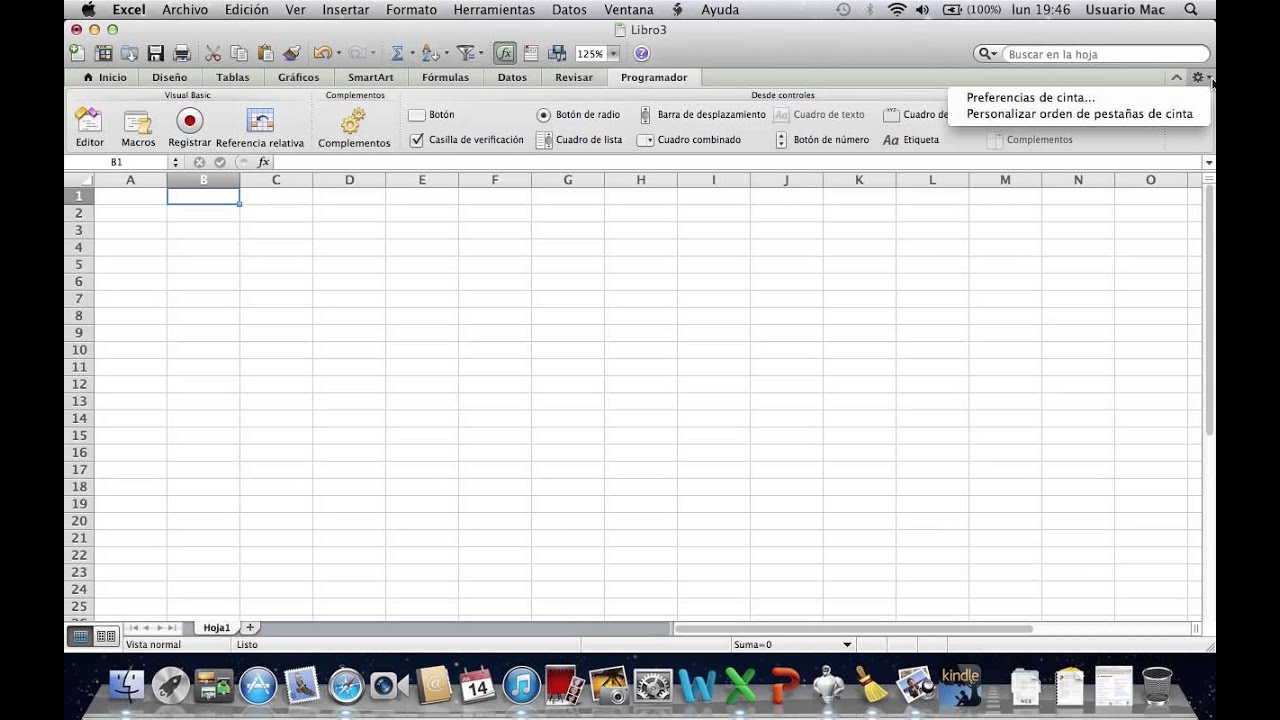Open Help with purple question mark
This screenshot has height=720, width=1280.
point(642,54)
